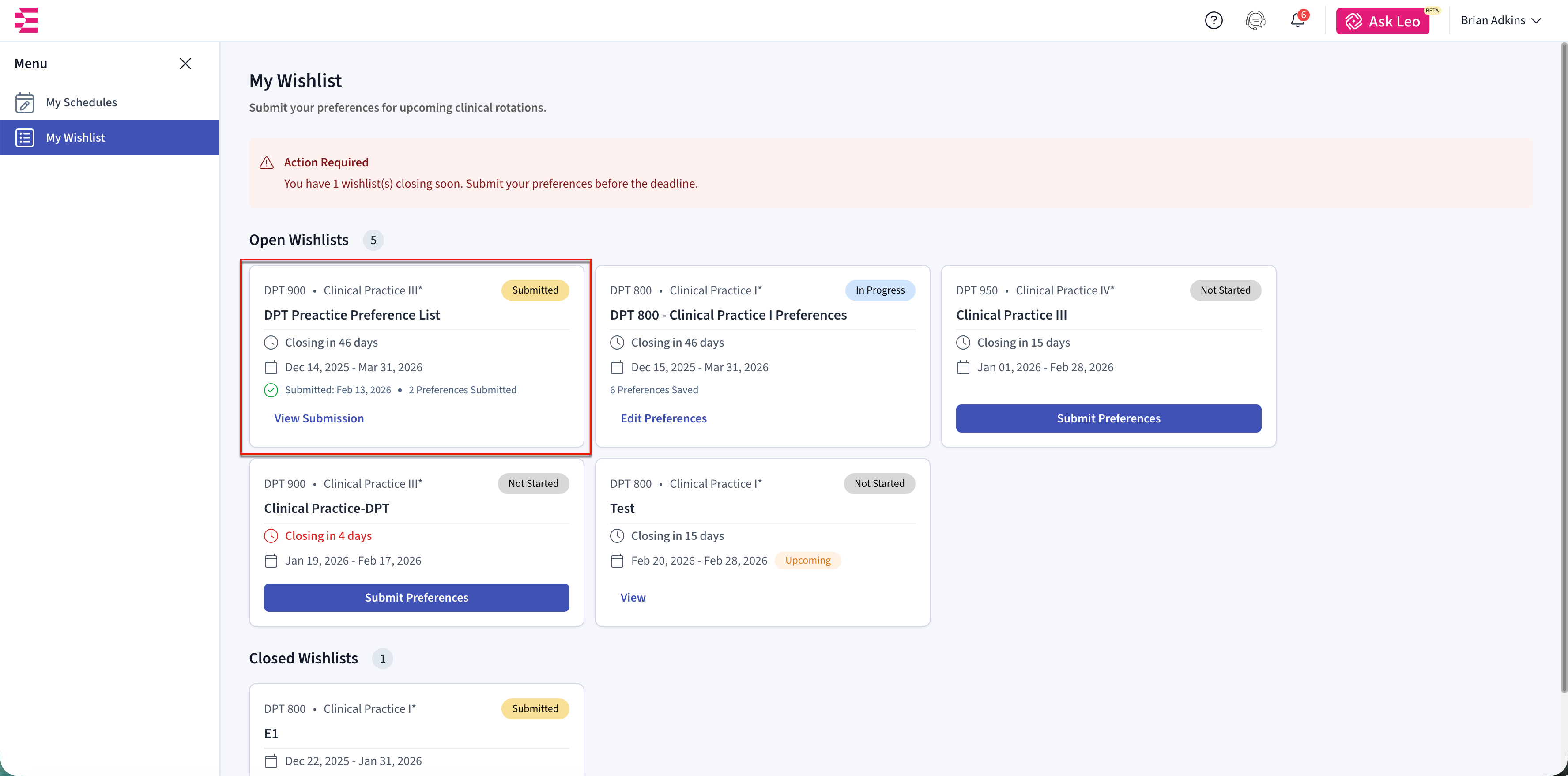Click View link on Test wishlist
Viewport: 1568px width, 776px height.
(633, 598)
